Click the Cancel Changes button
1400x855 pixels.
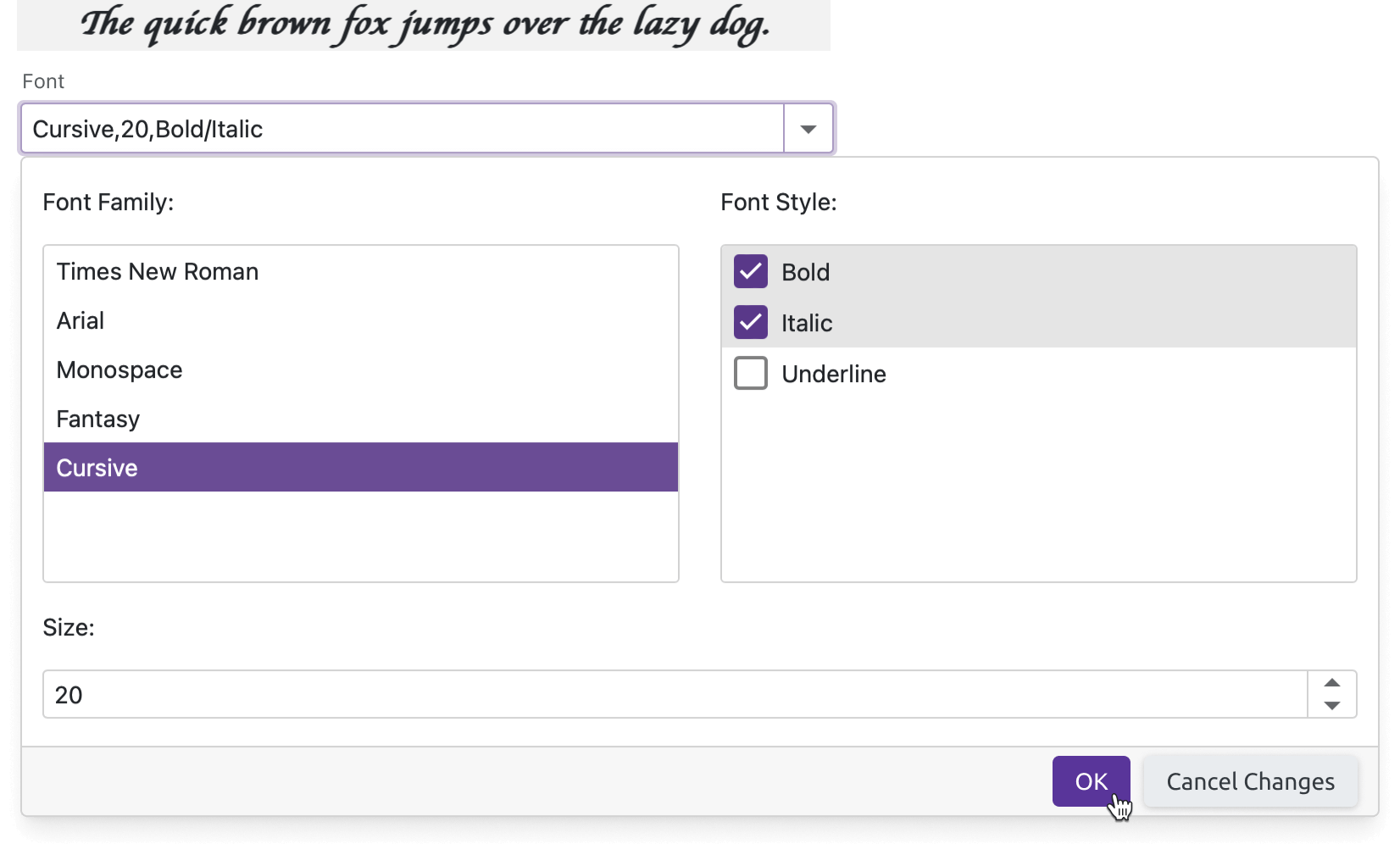(1249, 781)
